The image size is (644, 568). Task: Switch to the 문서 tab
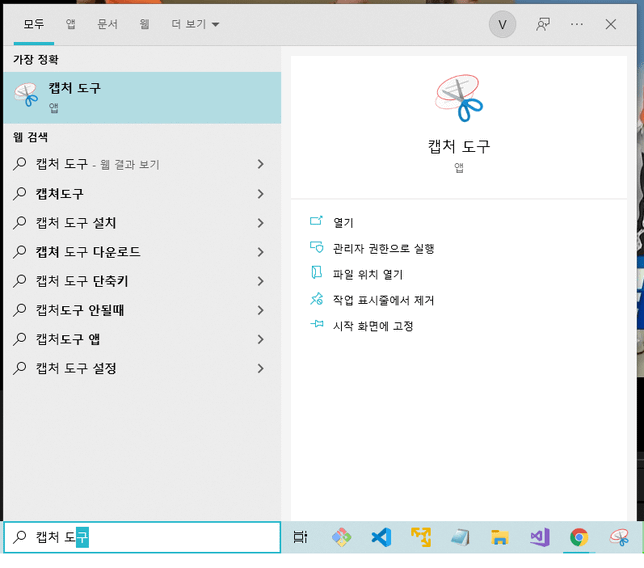(107, 24)
